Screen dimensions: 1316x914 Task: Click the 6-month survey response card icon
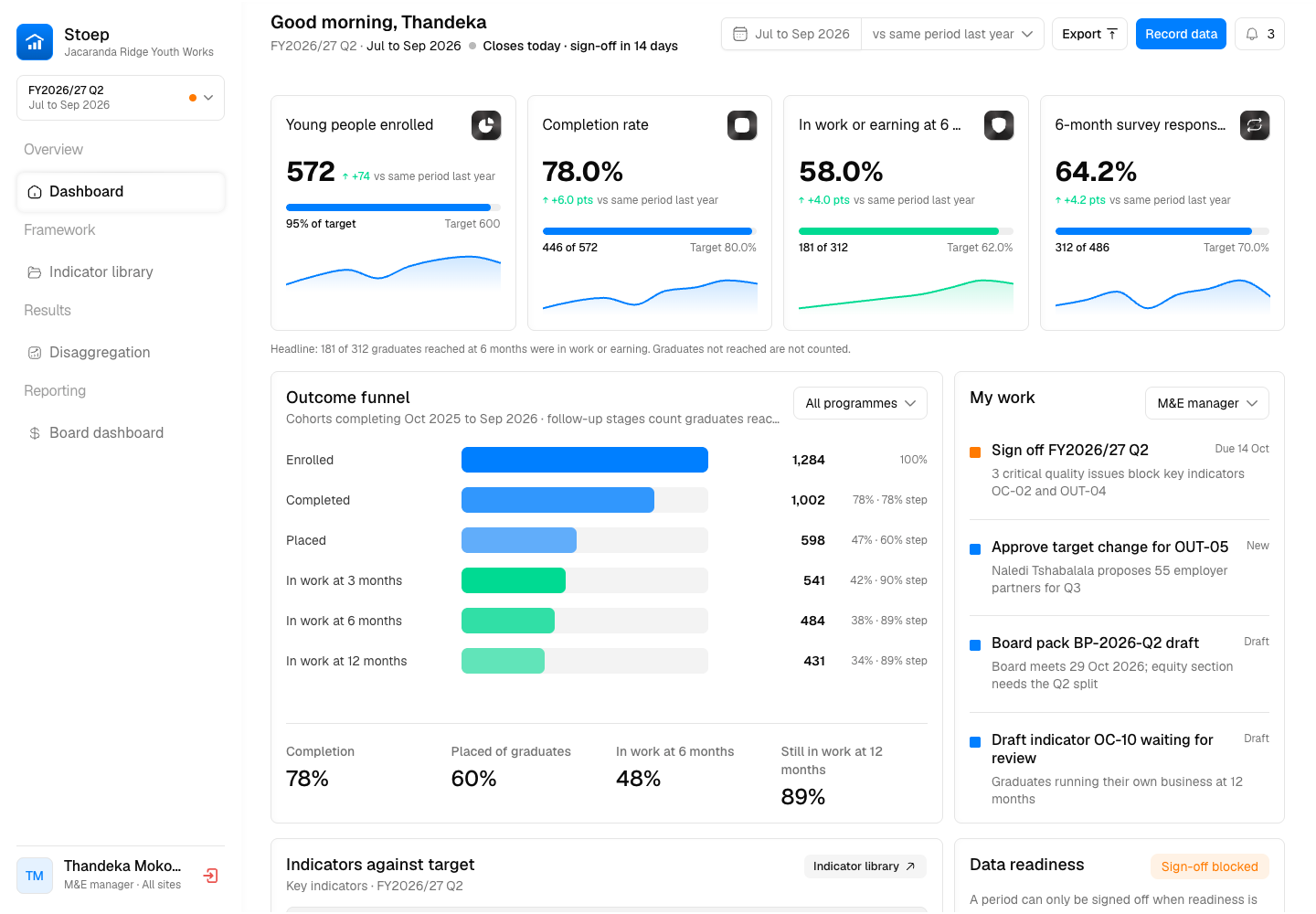pos(1255,125)
